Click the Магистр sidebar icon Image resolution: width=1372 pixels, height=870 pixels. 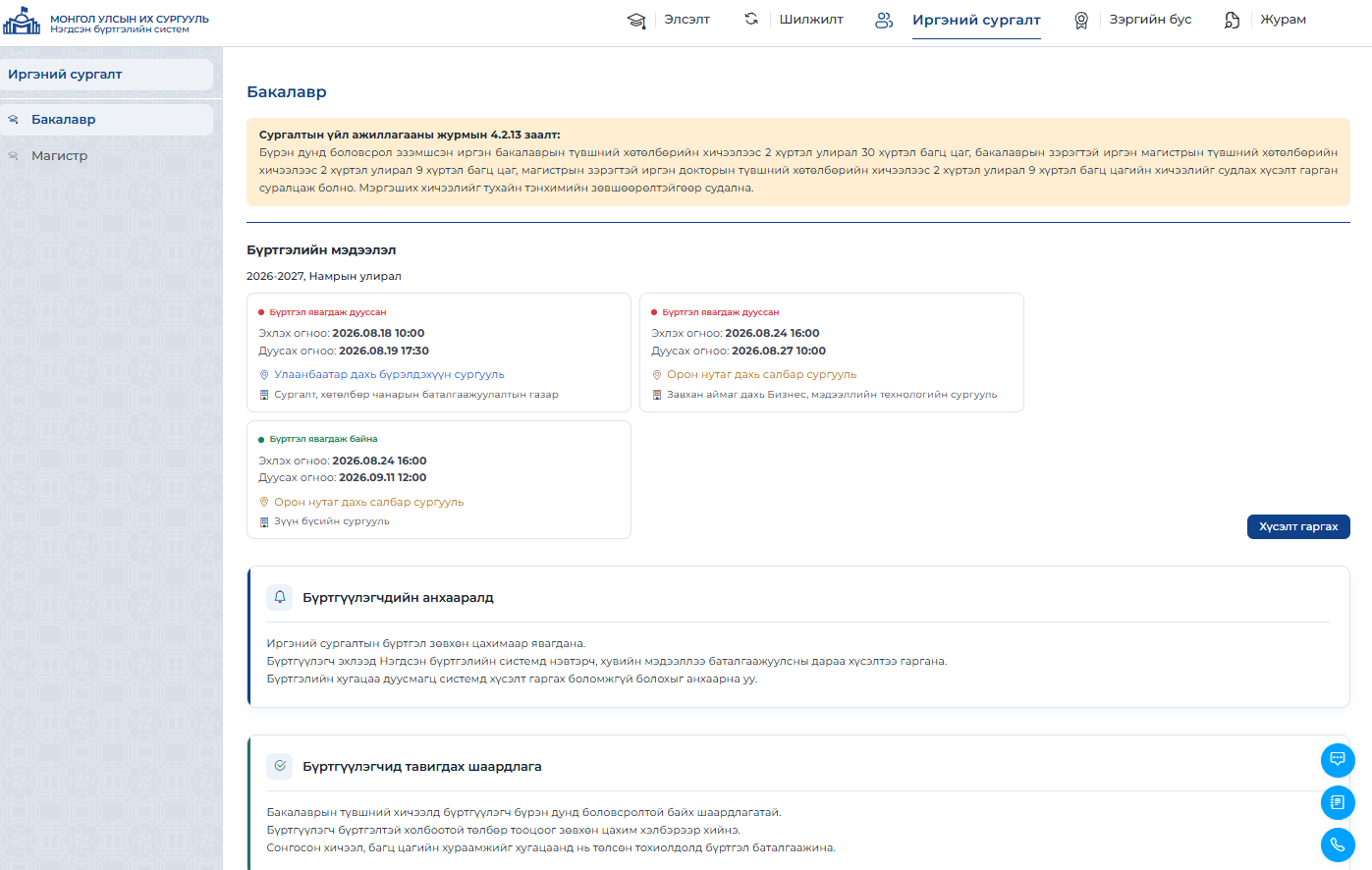pos(14,156)
